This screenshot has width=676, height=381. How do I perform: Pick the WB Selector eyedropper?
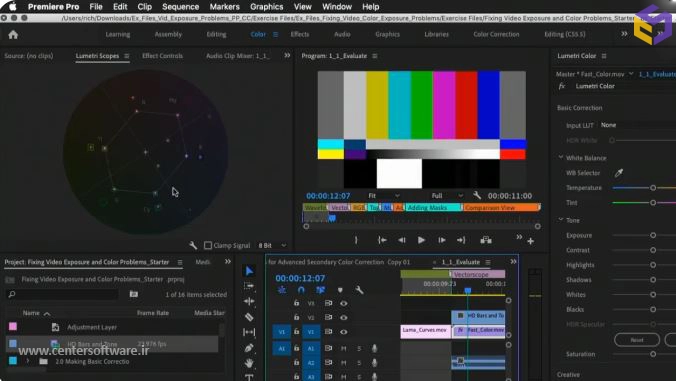coord(619,173)
